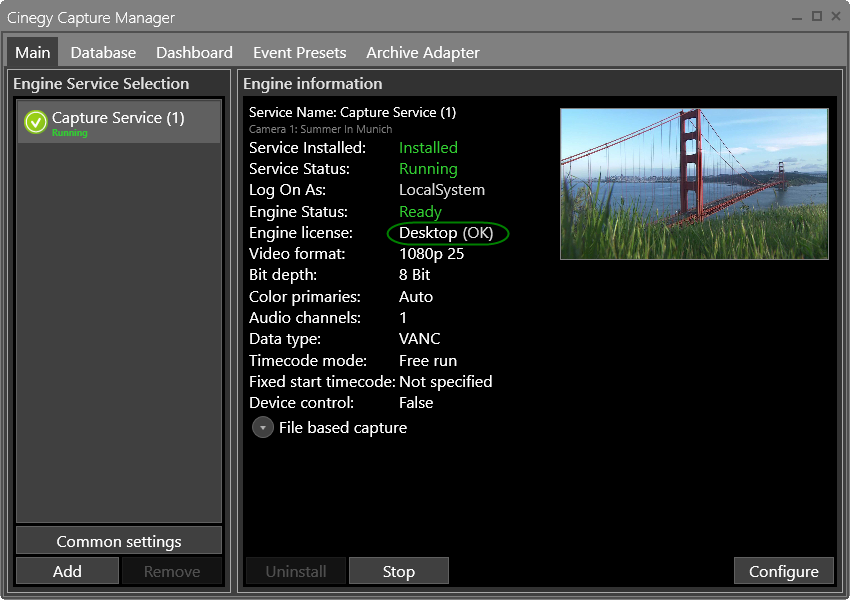Click the 'Desktop (OK)' license value

click(x=446, y=233)
